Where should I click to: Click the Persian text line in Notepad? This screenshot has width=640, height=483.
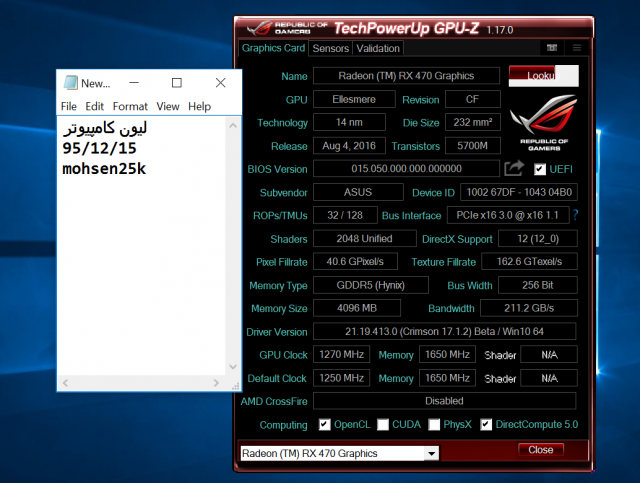click(104, 128)
